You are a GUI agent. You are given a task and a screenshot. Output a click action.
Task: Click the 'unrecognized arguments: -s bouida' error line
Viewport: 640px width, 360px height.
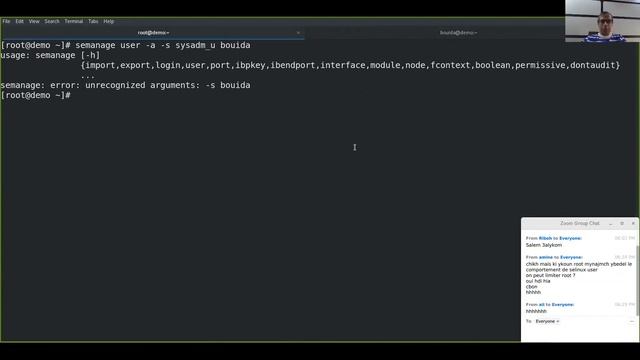(126, 85)
